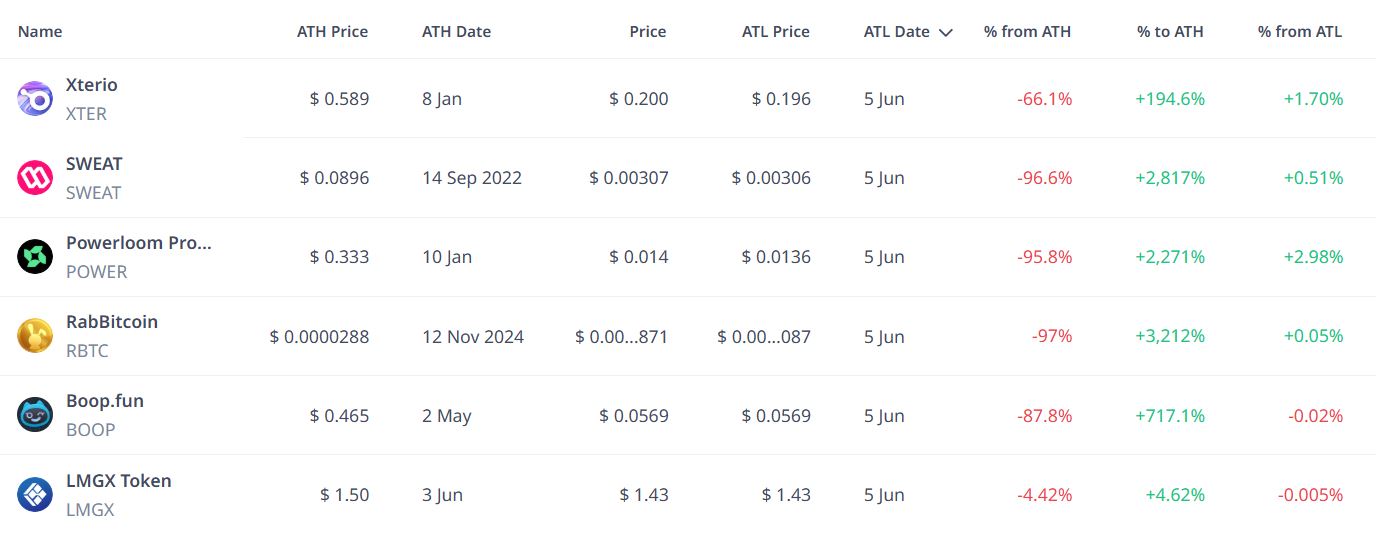
Task: Toggle ATL Date sort direction chevron
Action: pyautogui.click(x=945, y=32)
